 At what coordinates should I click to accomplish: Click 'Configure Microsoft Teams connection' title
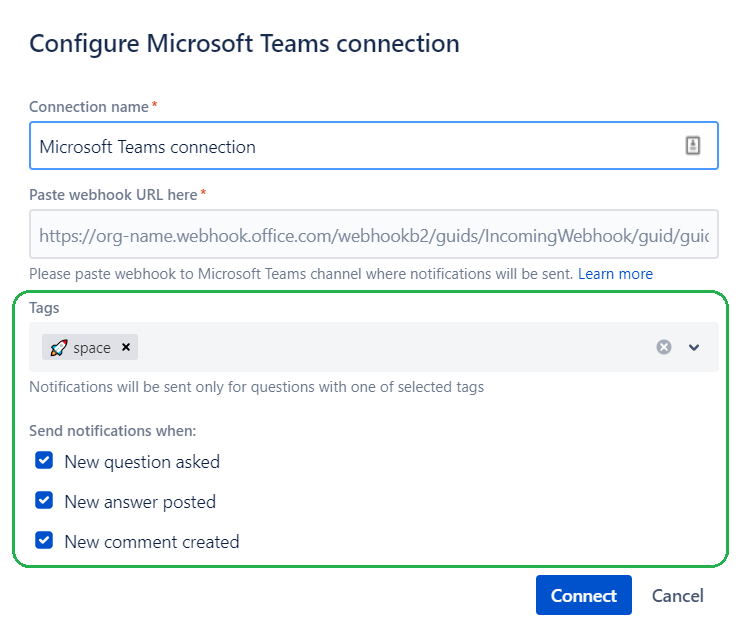tap(244, 44)
